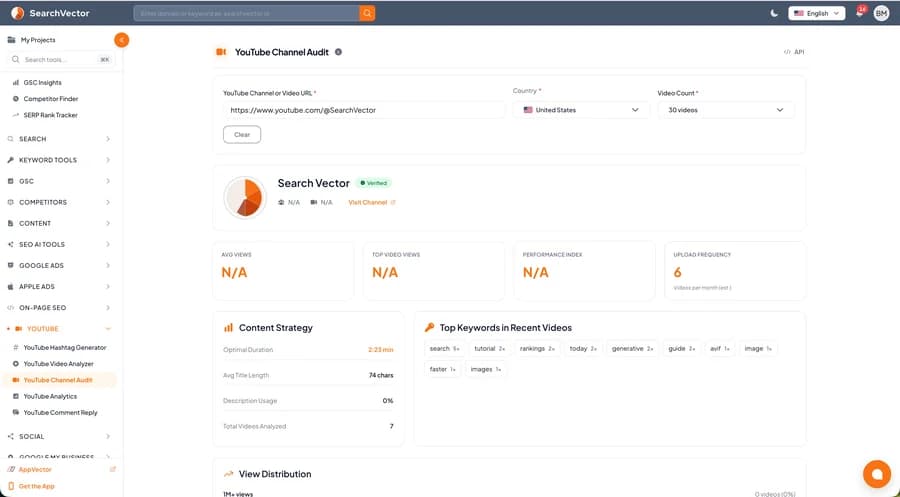This screenshot has height=497, width=900.
Task: Expand the KEYWORD TOOLS section
Action: click(x=59, y=160)
